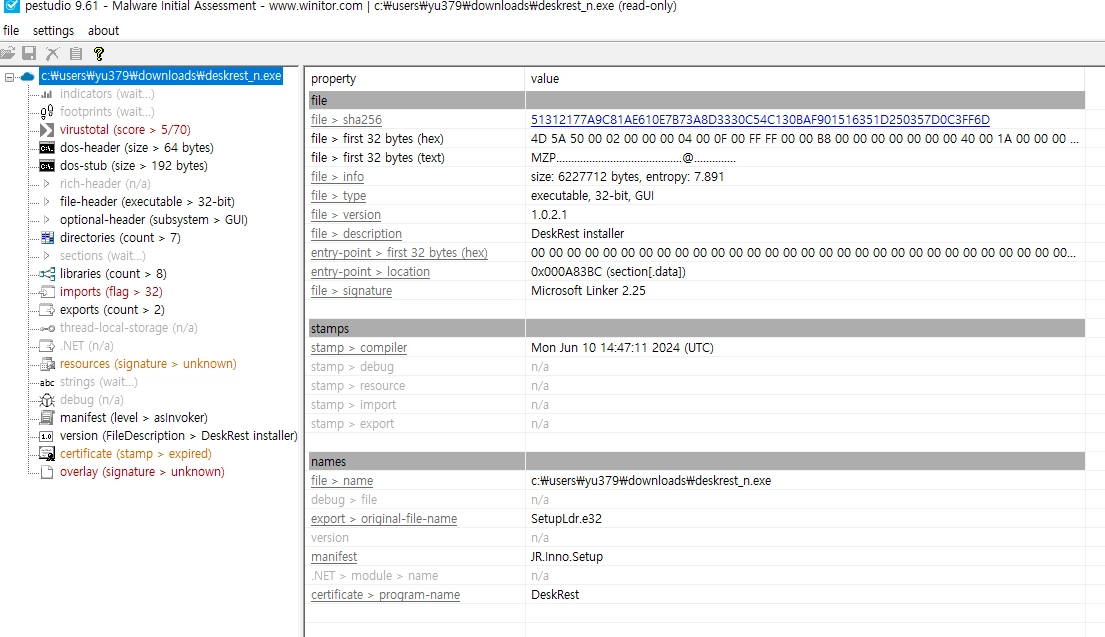Click the overlay page icon
The image size is (1105, 637).
[x=47, y=472]
